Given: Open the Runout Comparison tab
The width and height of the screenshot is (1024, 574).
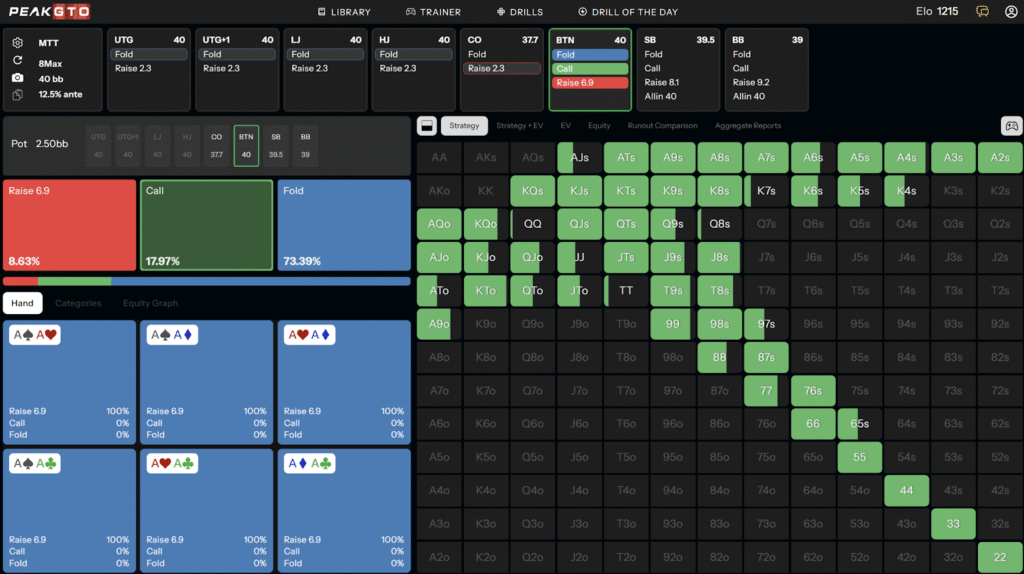Looking at the screenshot, I should coord(661,126).
